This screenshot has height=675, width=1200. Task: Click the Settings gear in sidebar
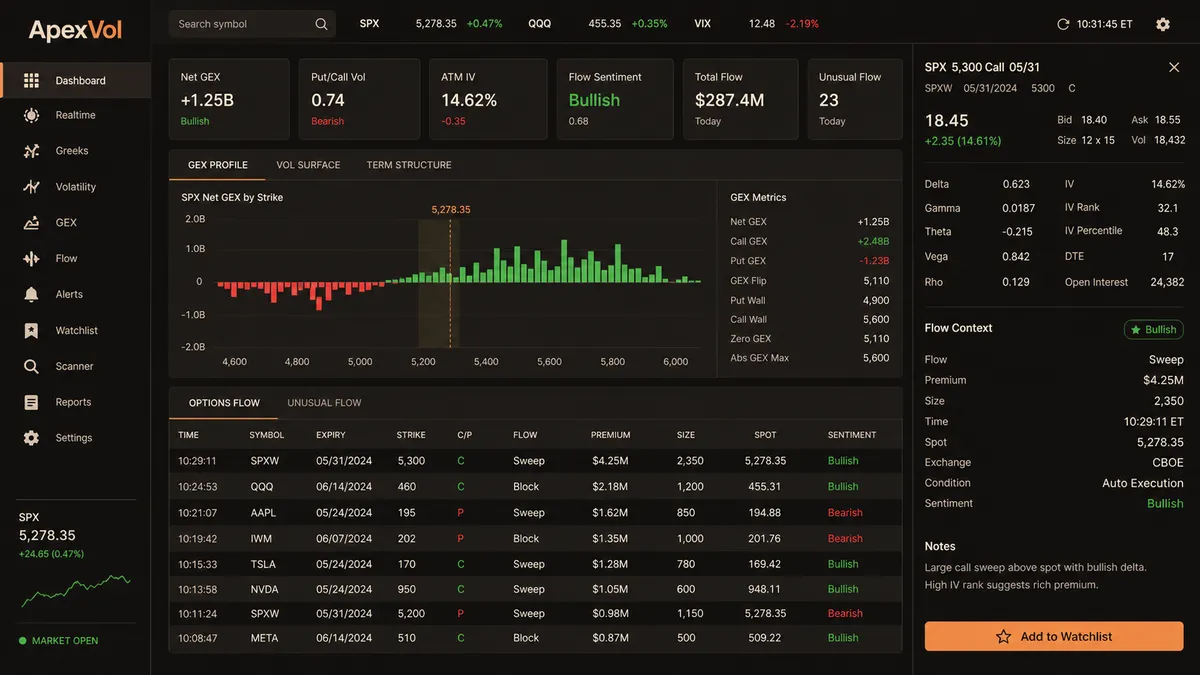[31, 438]
